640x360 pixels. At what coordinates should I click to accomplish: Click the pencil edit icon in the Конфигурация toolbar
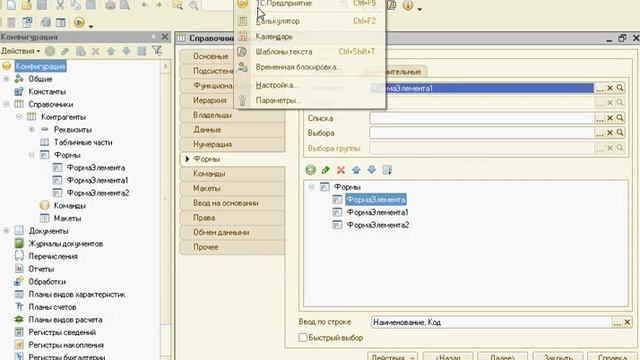coord(65,51)
